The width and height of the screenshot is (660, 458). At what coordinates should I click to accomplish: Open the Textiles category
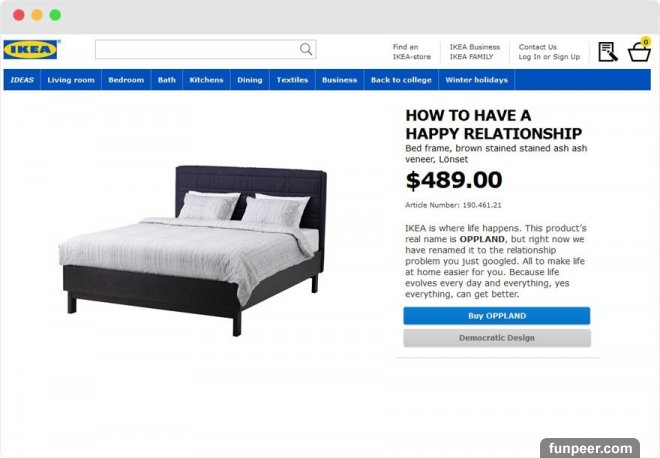292,80
